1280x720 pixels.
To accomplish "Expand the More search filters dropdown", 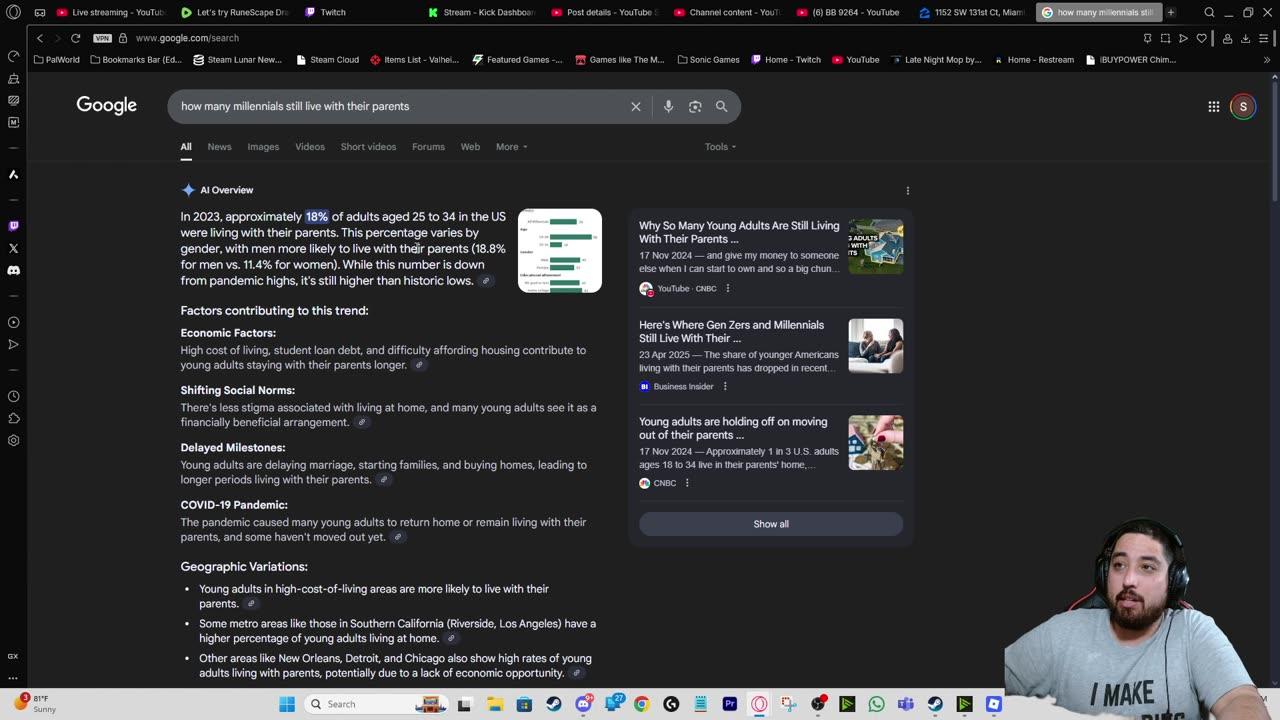I will (x=511, y=147).
